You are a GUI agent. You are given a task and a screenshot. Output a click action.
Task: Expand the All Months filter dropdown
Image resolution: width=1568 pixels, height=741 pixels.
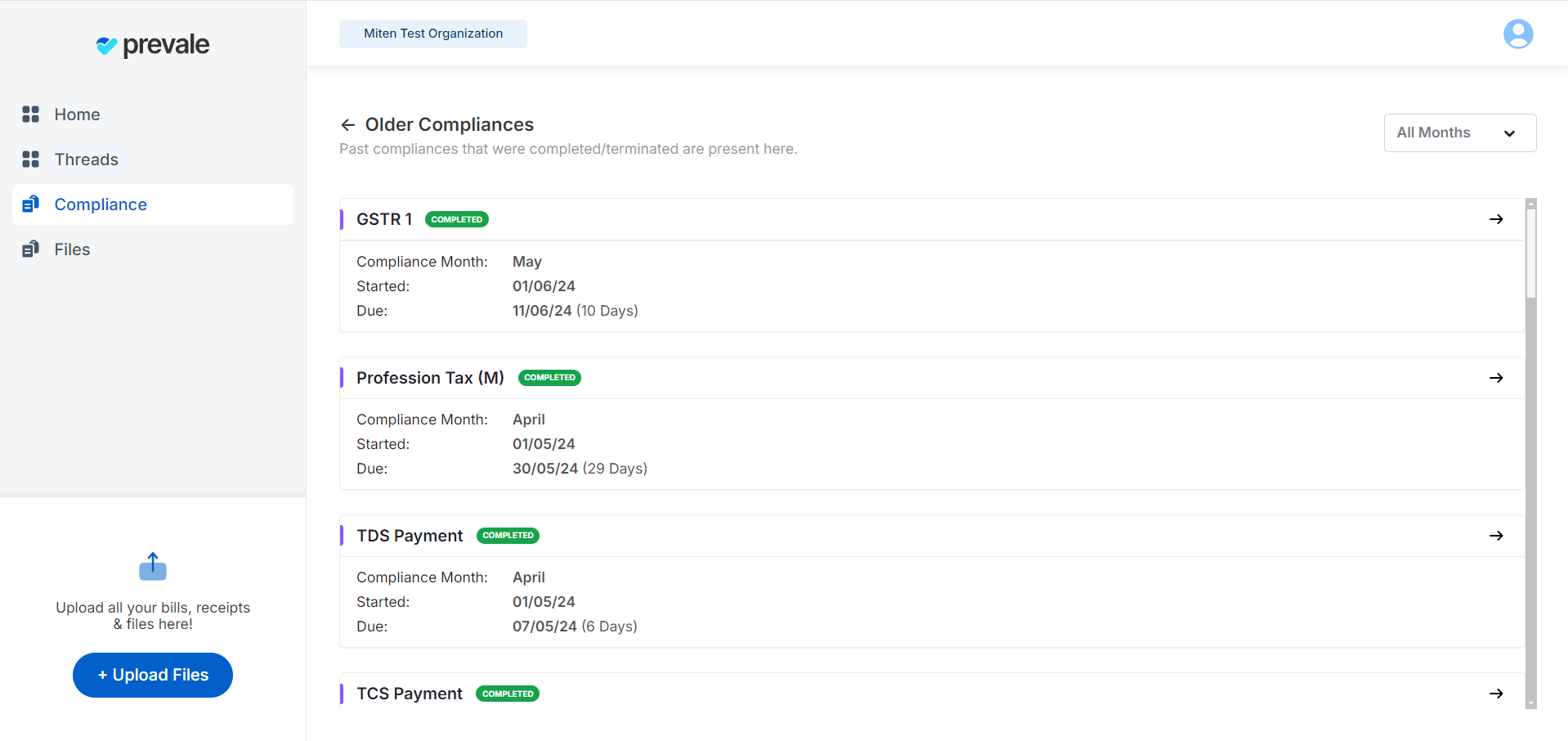[x=1459, y=132]
